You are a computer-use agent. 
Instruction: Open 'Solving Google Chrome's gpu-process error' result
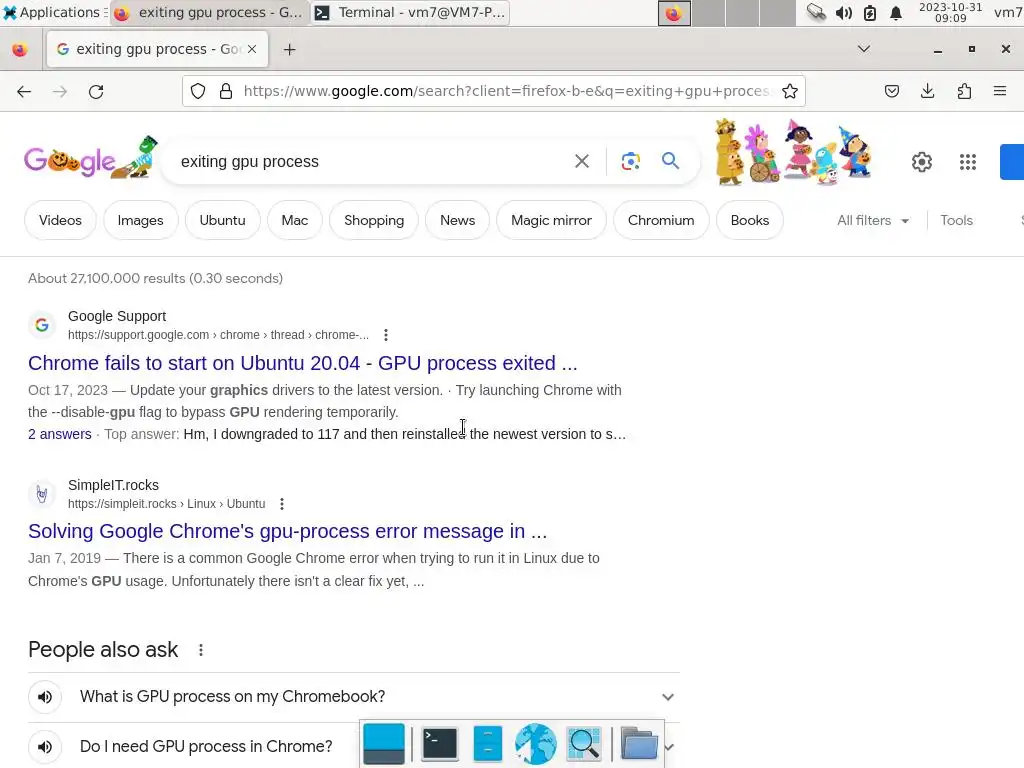click(x=287, y=532)
